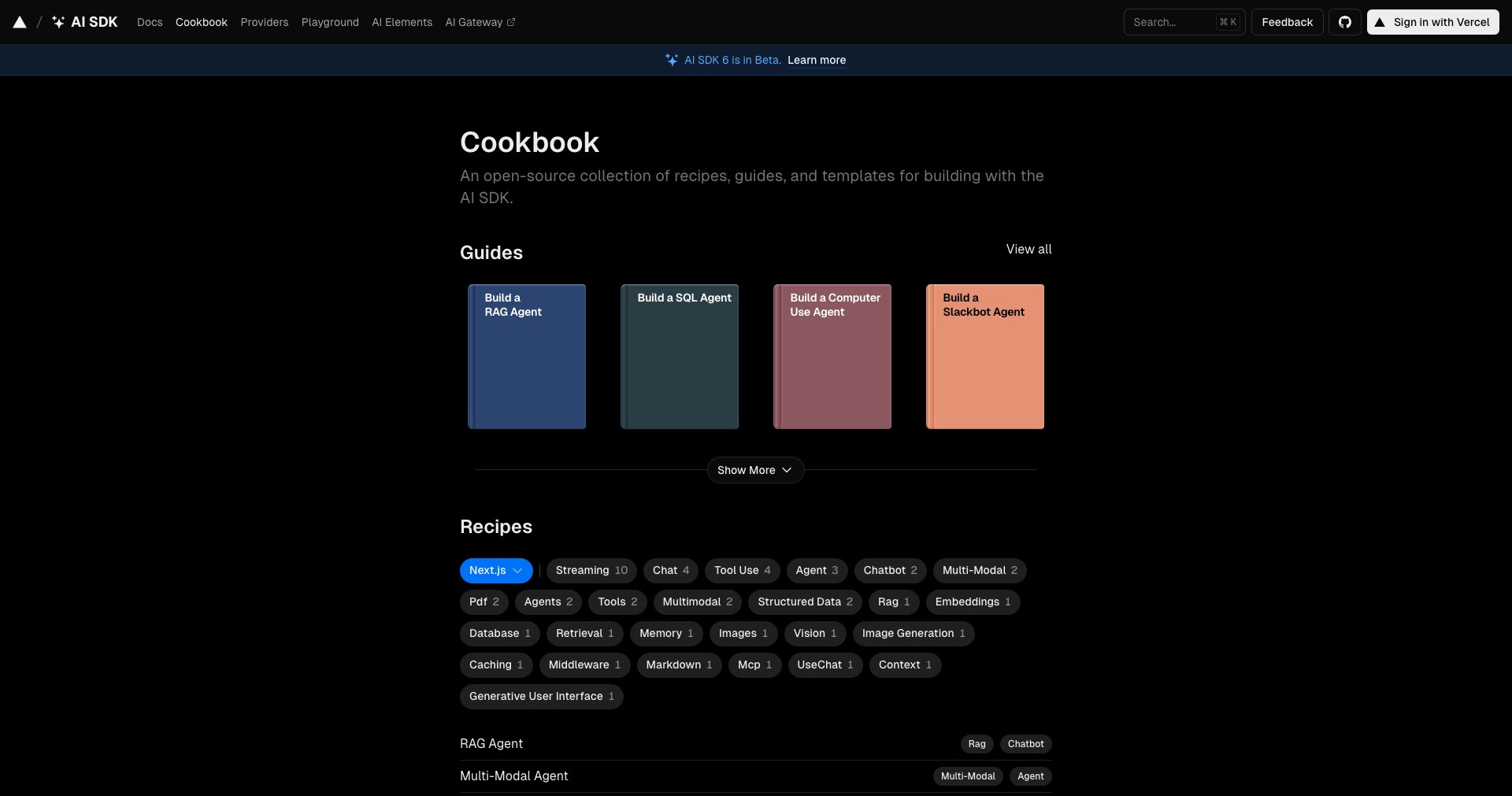This screenshot has height=796, width=1512.
Task: Filter recipes by Database
Action: tap(500, 634)
